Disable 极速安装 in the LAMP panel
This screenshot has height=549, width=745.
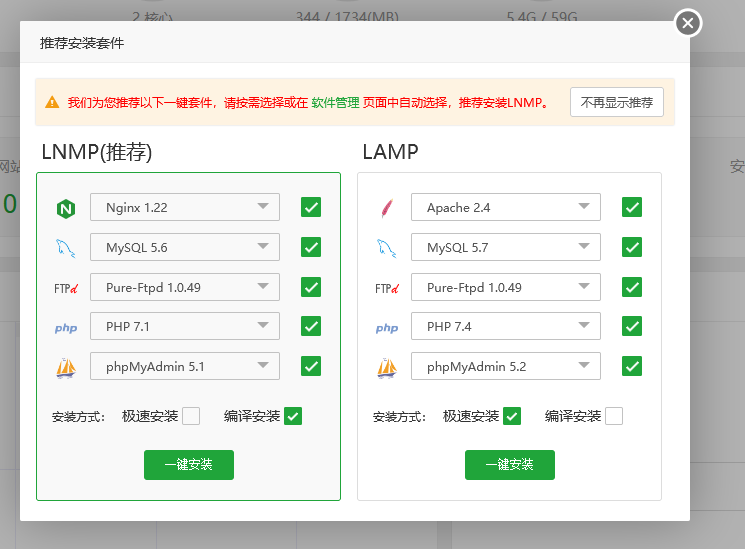click(x=512, y=416)
